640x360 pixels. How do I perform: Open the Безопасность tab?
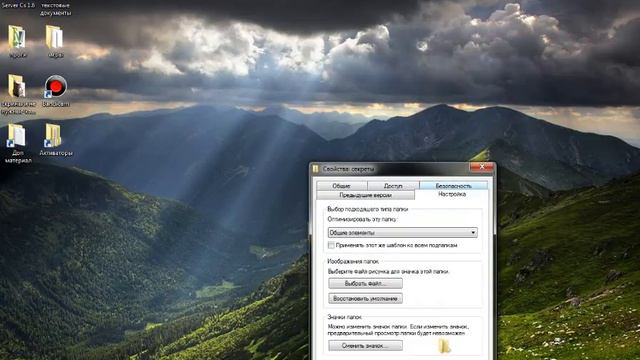coord(453,186)
